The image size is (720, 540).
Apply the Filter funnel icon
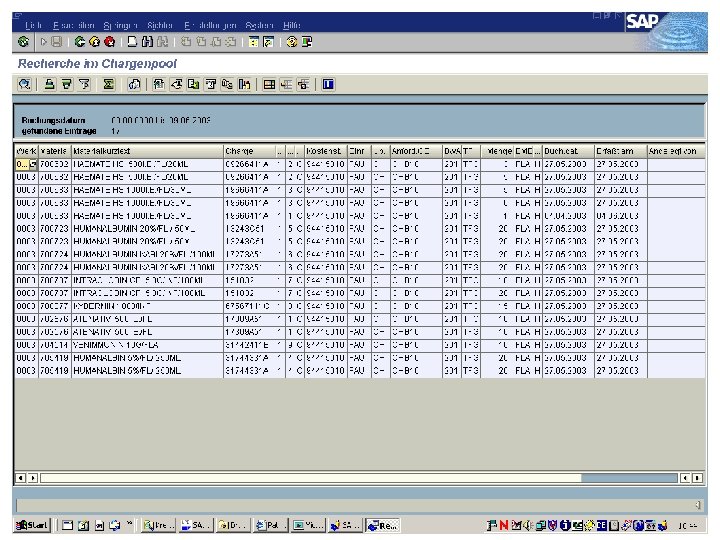84,84
